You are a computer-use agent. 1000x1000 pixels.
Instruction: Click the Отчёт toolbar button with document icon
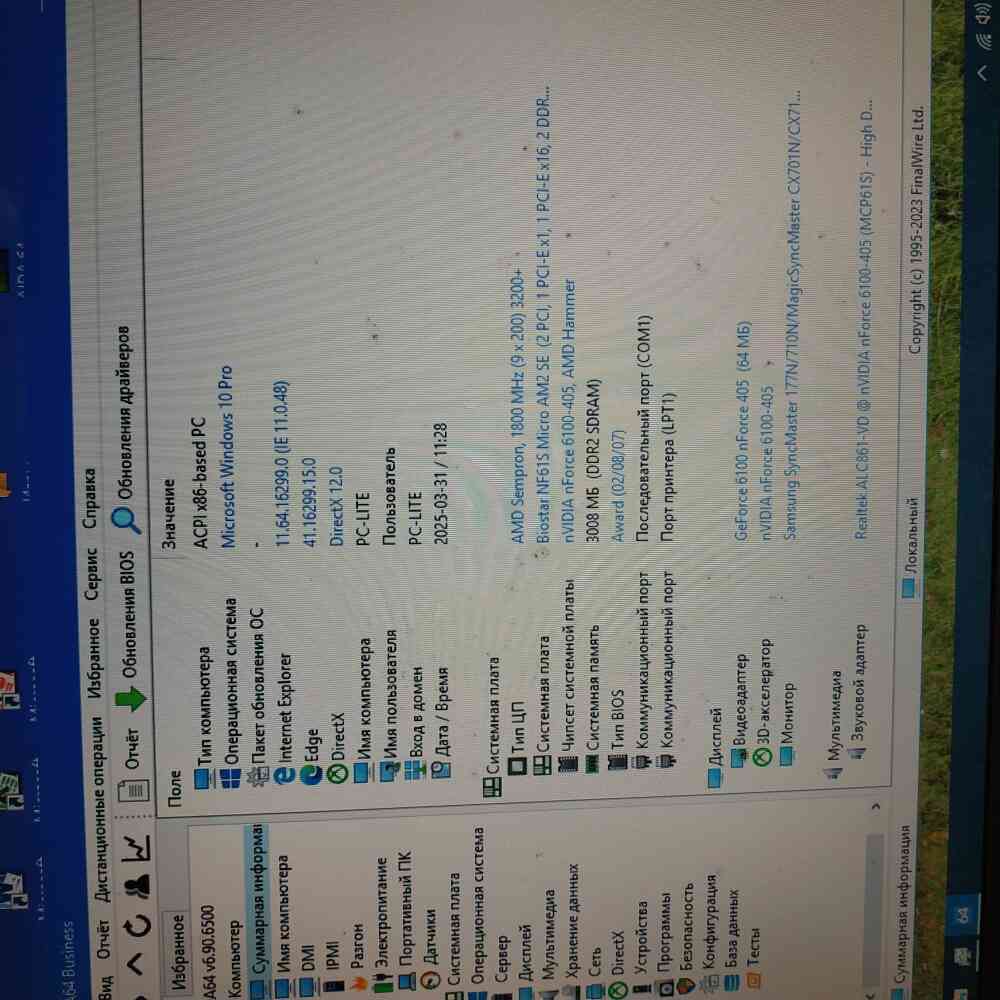pyautogui.click(x=133, y=763)
